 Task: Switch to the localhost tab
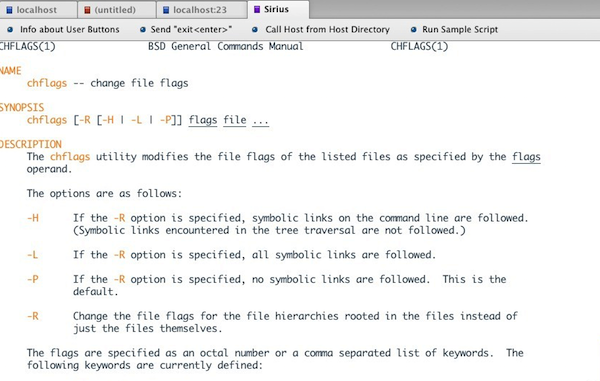38,10
